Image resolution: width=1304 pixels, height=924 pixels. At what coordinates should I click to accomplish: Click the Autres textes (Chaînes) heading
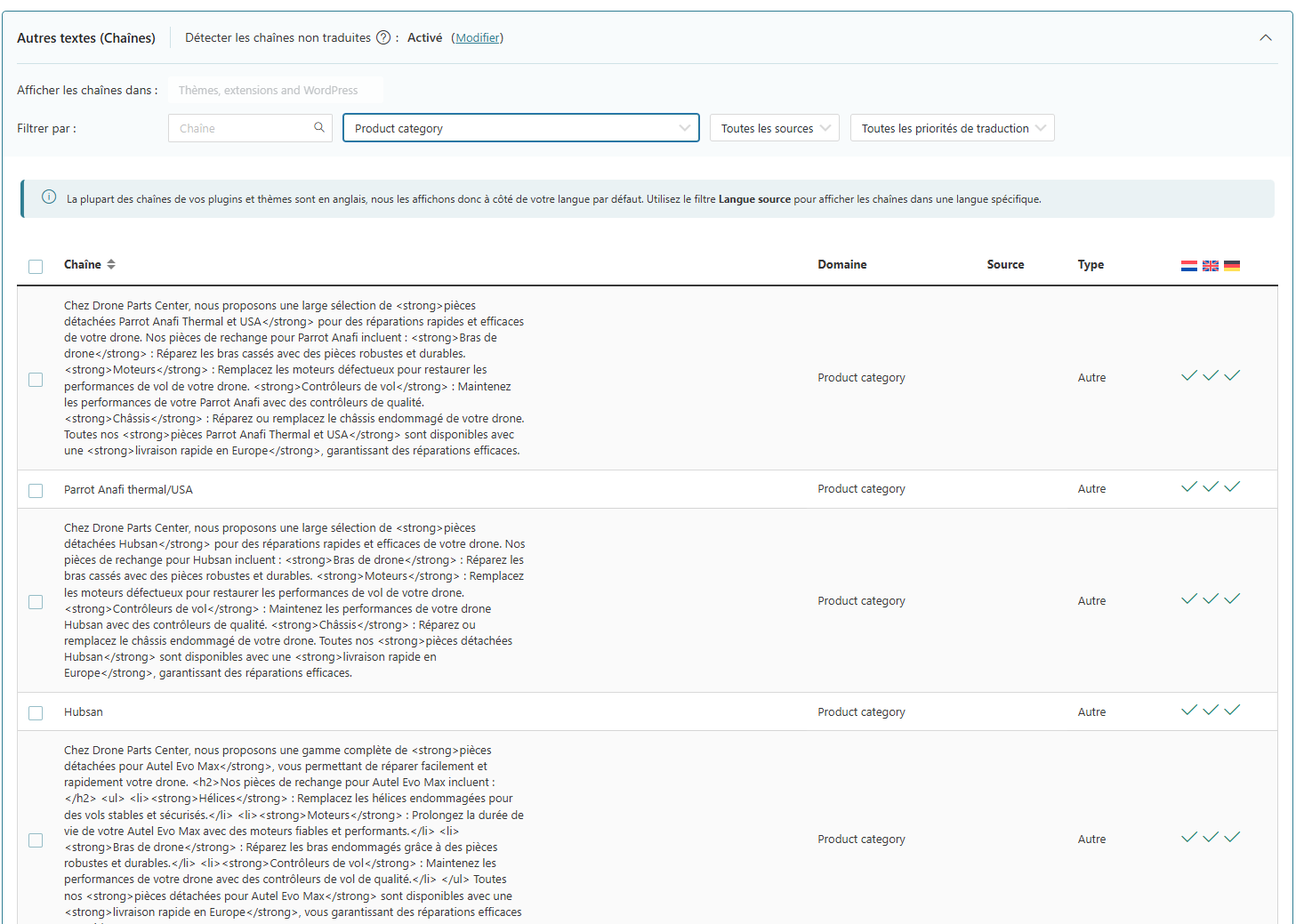pyautogui.click(x=86, y=37)
